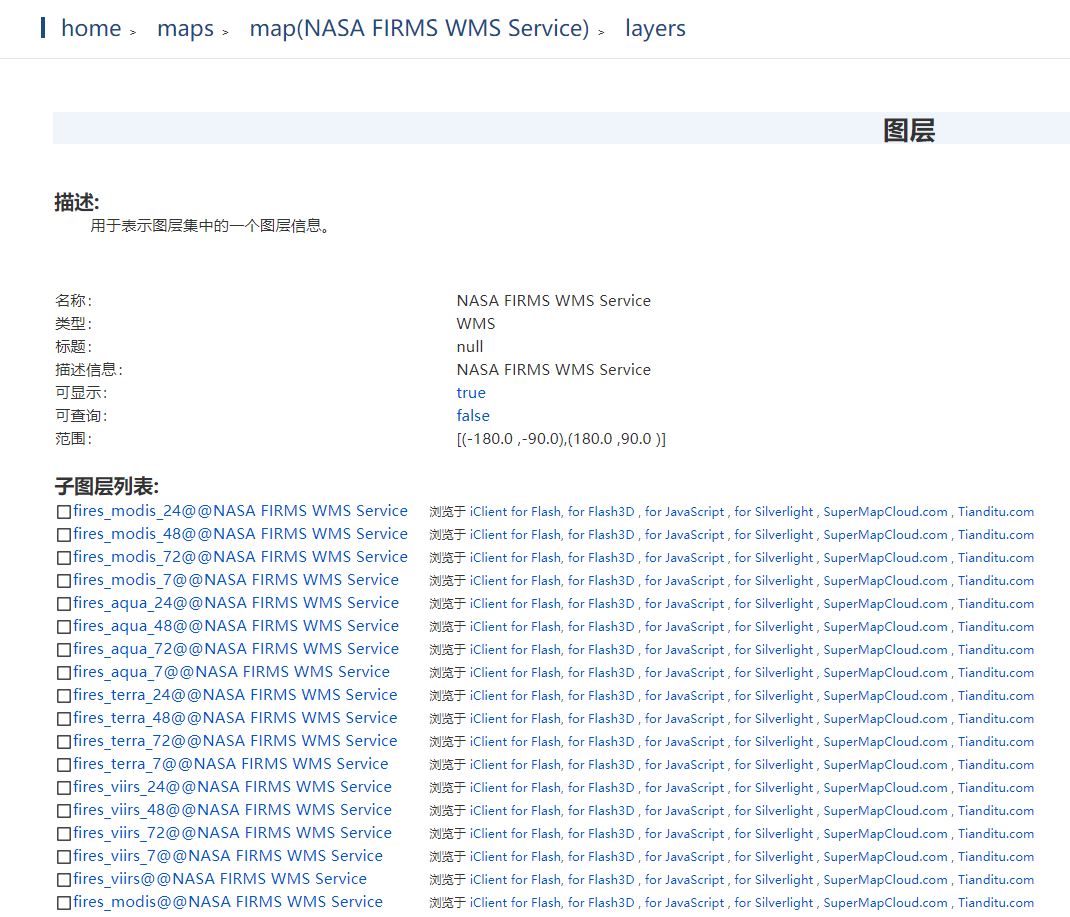Tick the fires_terra_72 layer checkbox

(64, 742)
